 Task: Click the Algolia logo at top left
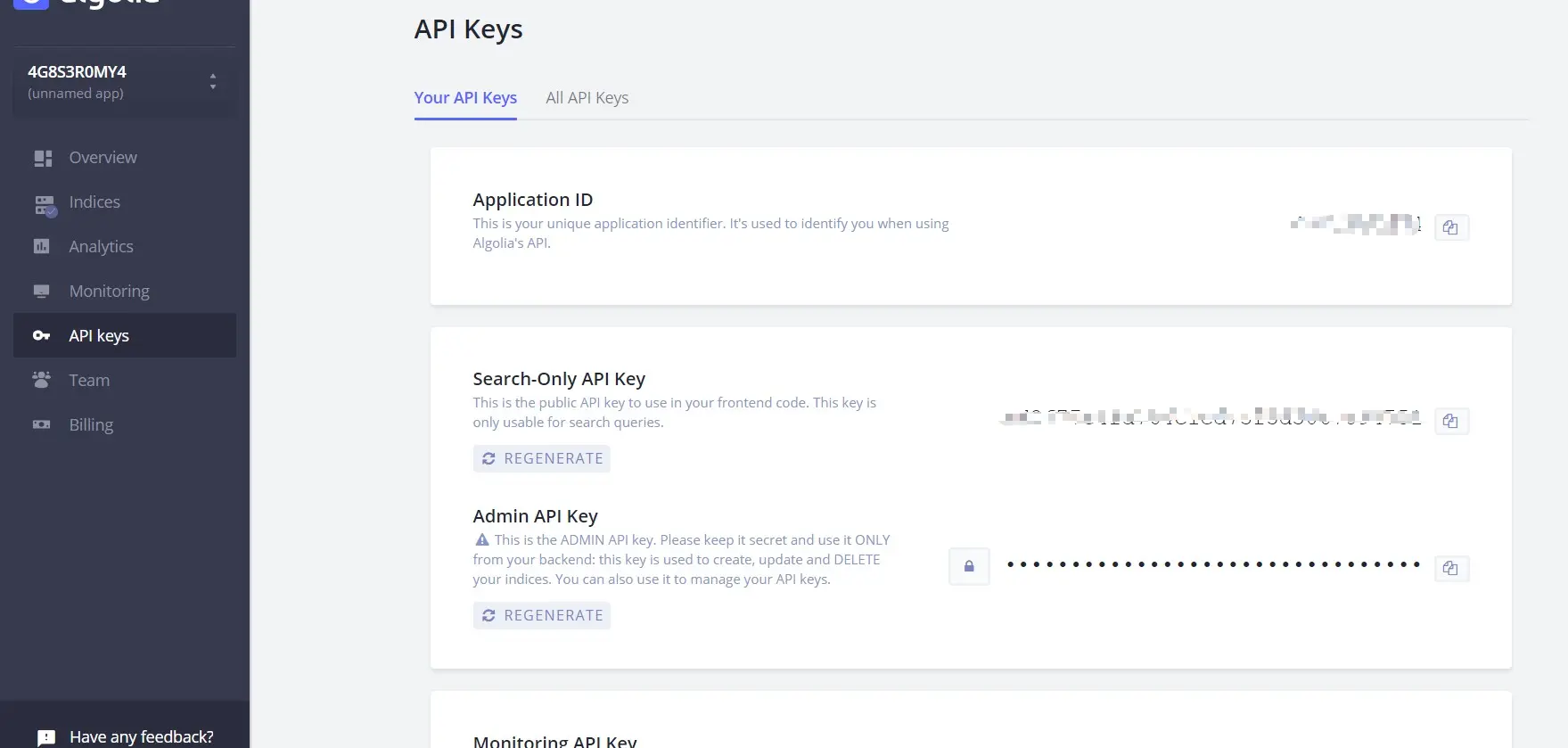pyautogui.click(x=86, y=3)
